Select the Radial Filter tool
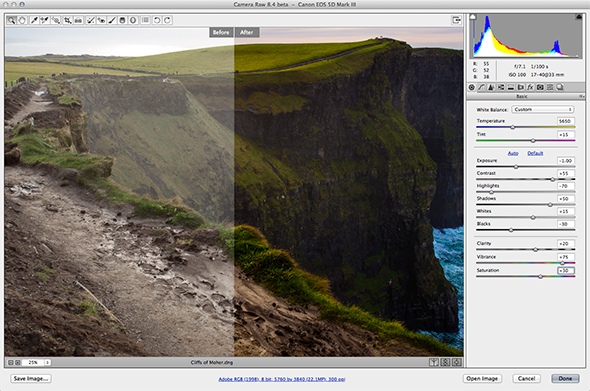The image size is (590, 391). click(133, 20)
